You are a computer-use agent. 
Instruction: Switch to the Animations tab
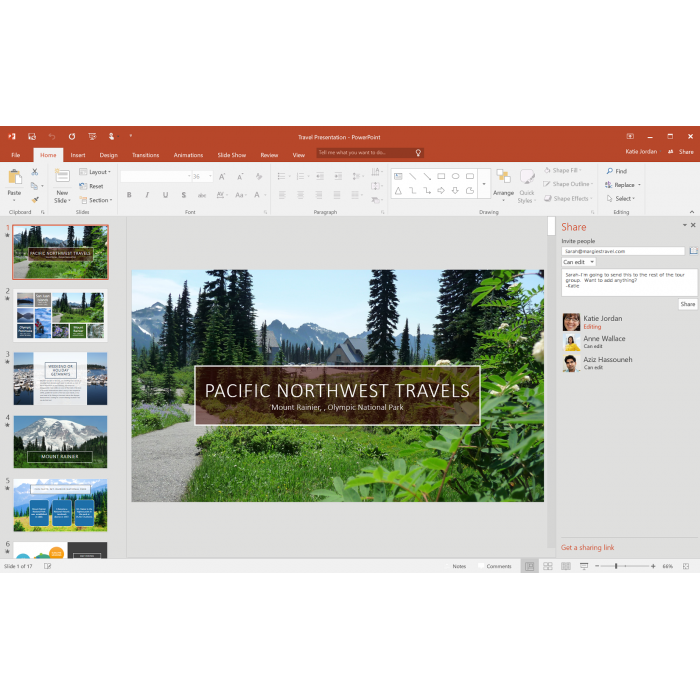tap(188, 155)
